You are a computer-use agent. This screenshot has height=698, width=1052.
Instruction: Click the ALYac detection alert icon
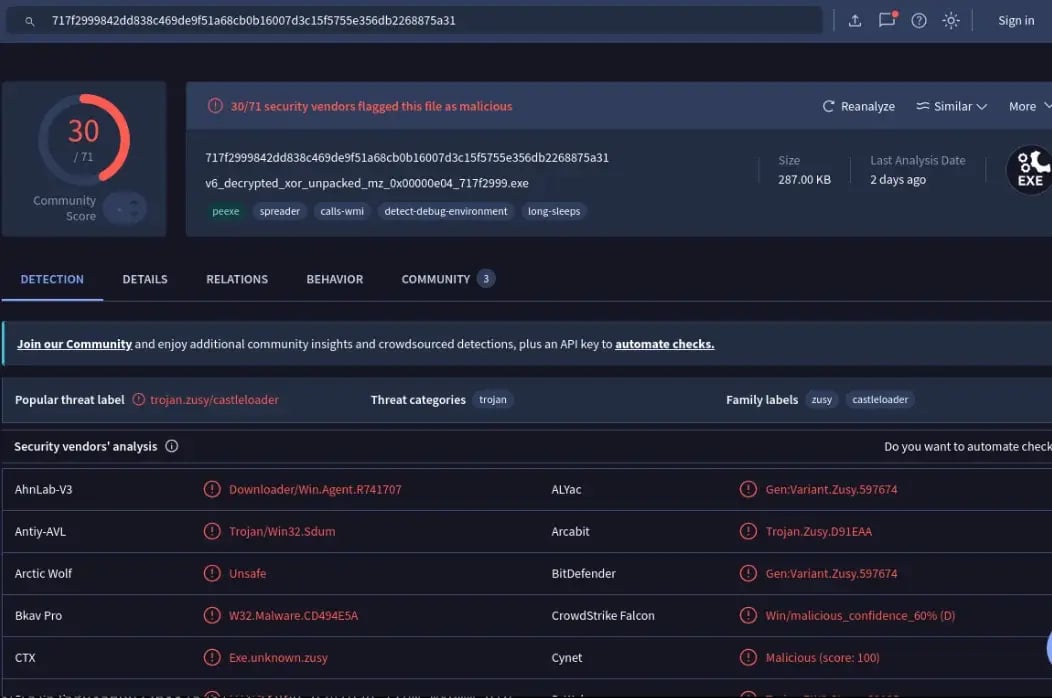coord(748,489)
